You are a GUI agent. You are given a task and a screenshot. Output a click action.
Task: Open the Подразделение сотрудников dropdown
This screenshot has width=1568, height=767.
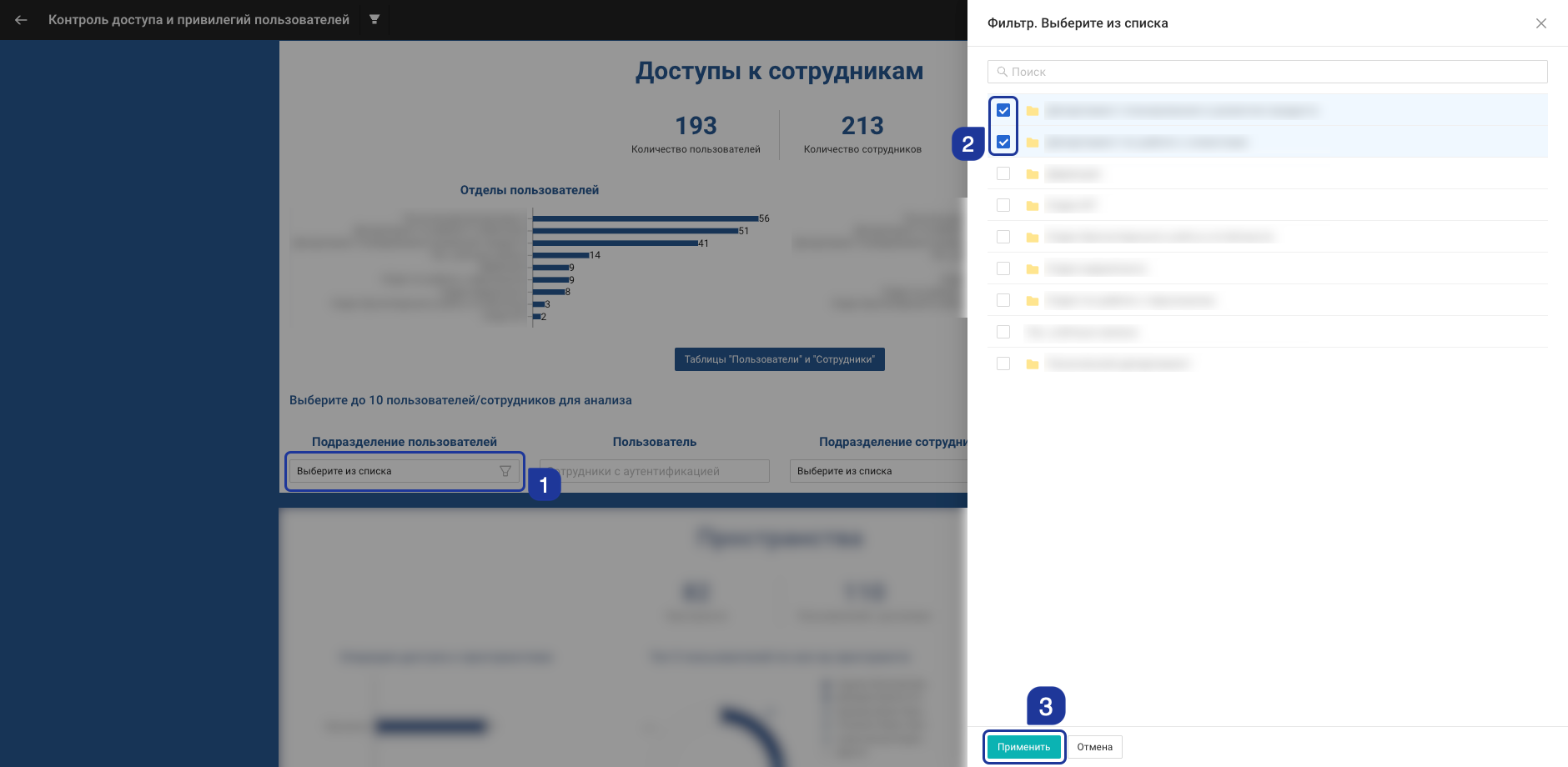(x=876, y=471)
